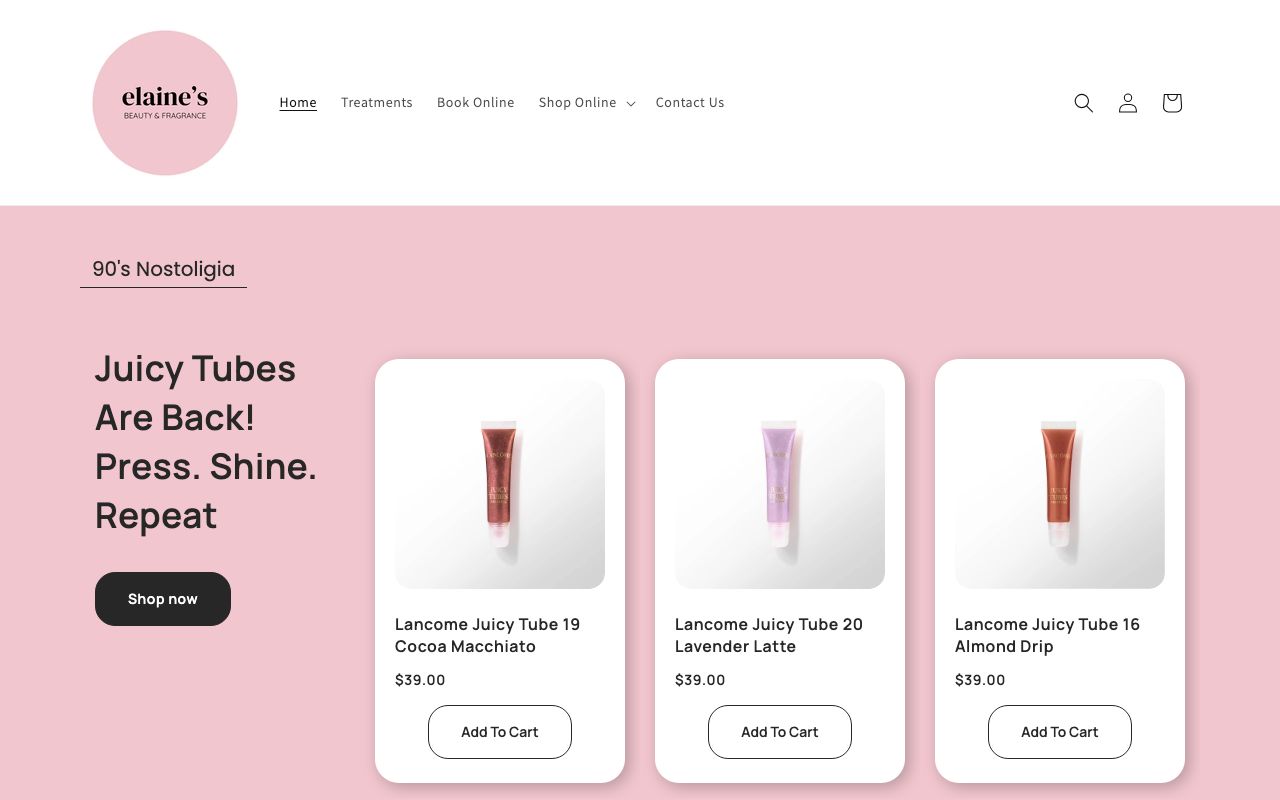
Task: Open the Lavender Latte product image
Action: click(780, 484)
